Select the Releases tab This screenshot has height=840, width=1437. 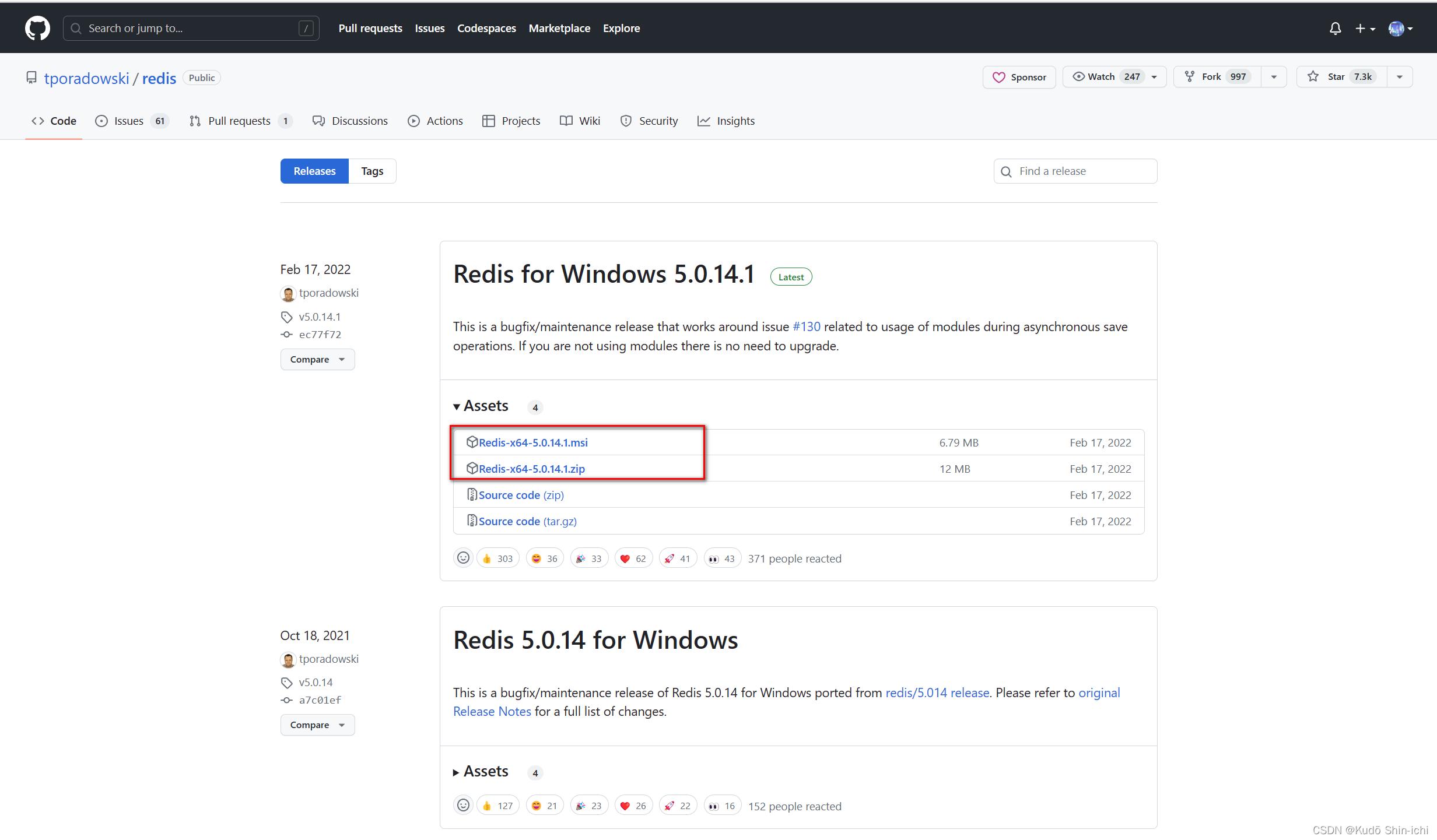[314, 171]
